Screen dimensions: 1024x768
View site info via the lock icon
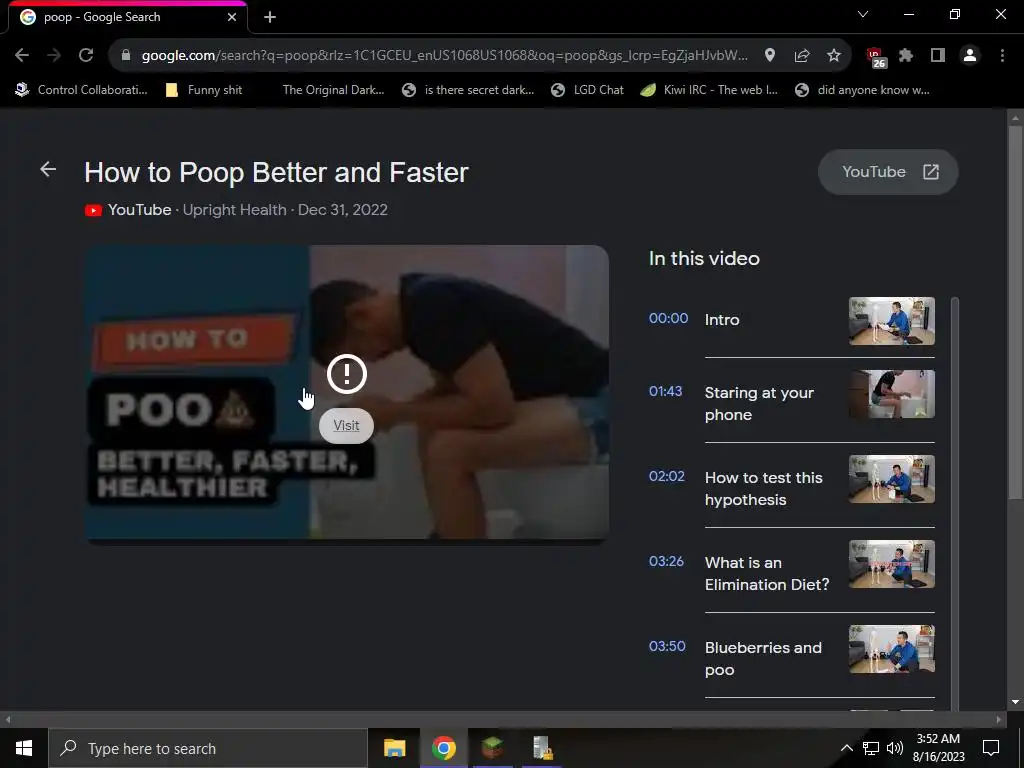pyautogui.click(x=126, y=56)
